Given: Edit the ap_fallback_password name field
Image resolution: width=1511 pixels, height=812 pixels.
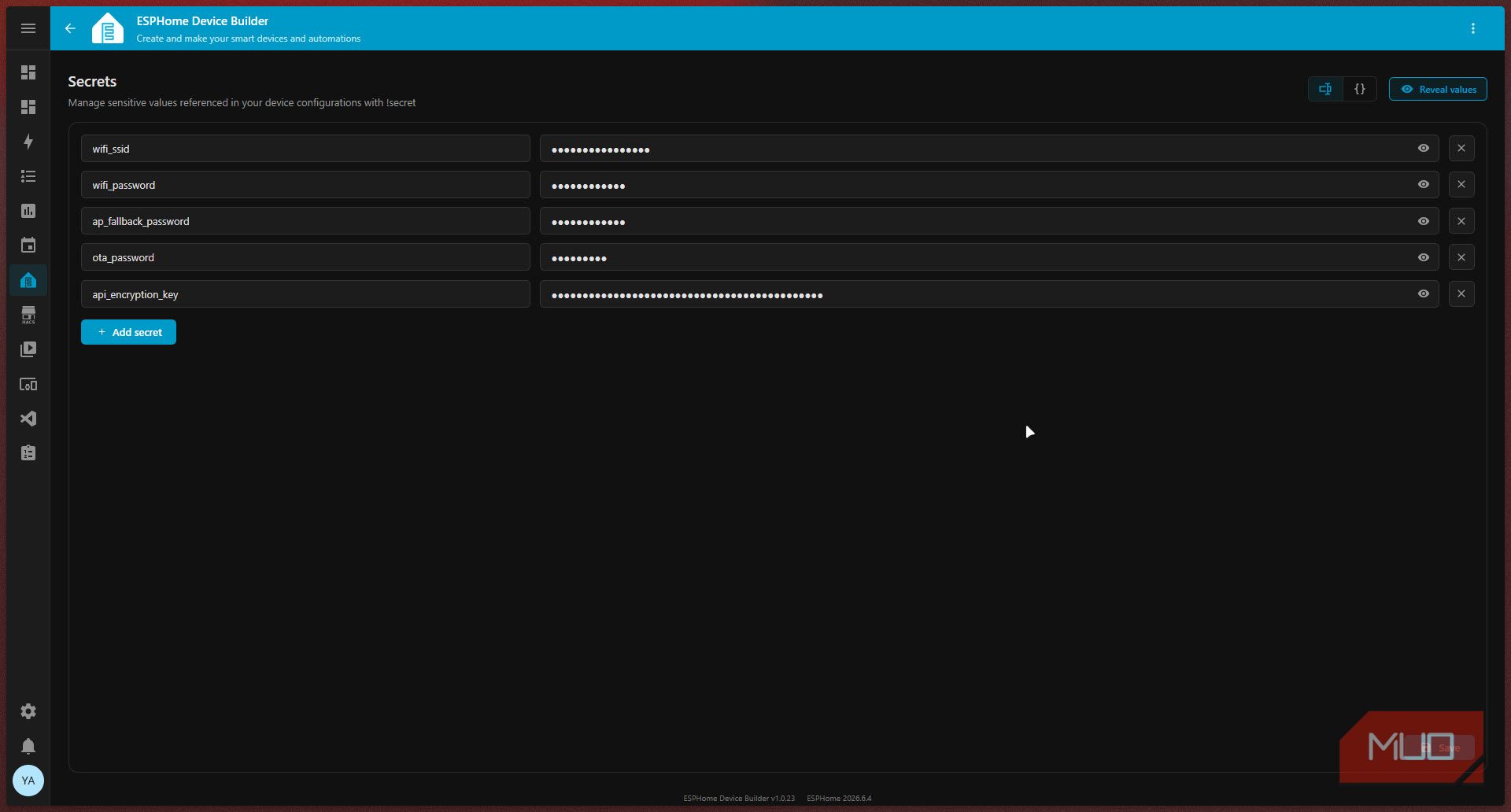Looking at the screenshot, I should point(305,221).
